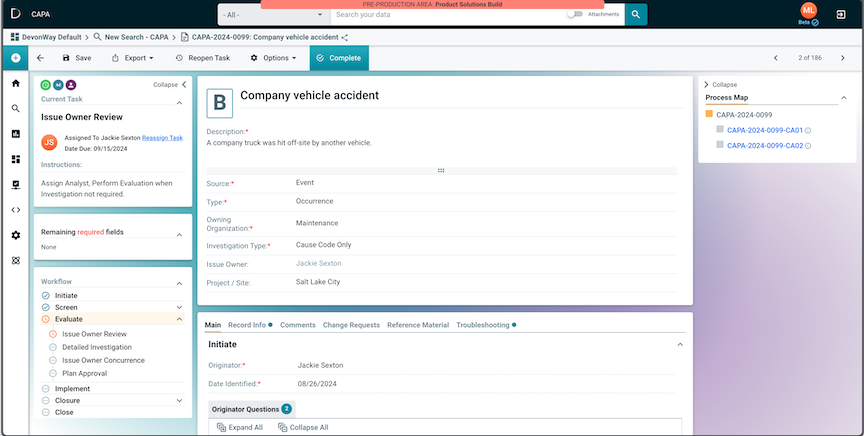The image size is (864, 436).
Task: Switch to the Change Requests tab
Action: [351, 325]
